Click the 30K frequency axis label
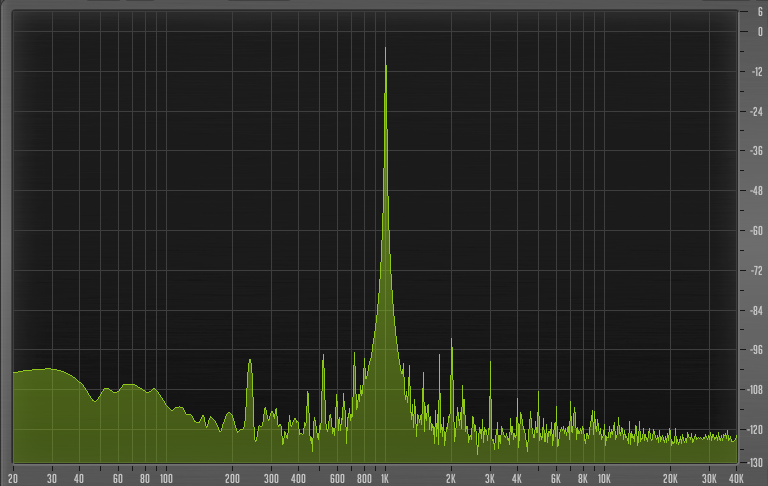The height and width of the screenshot is (486, 768). (709, 479)
